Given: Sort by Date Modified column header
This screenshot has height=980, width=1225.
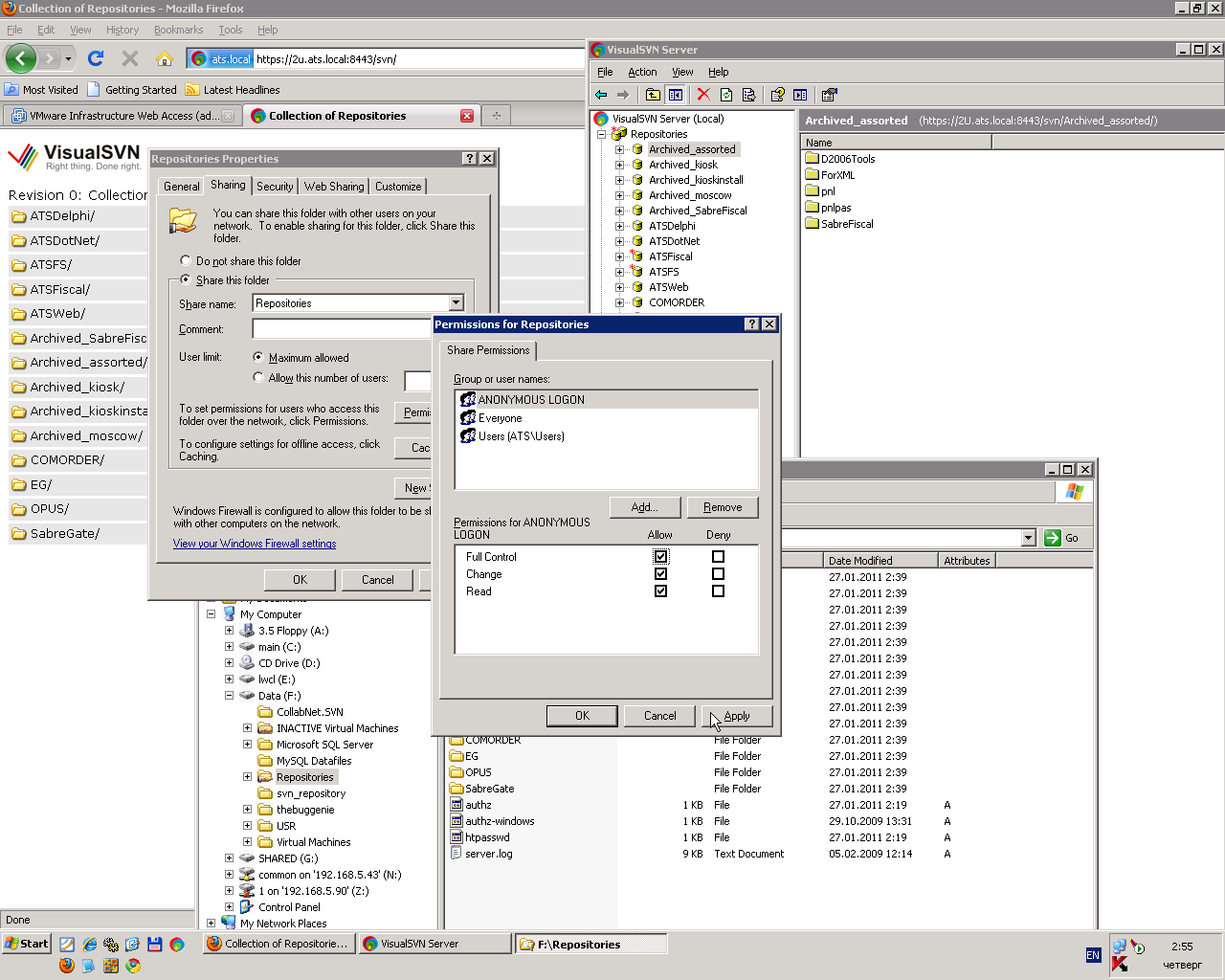Looking at the screenshot, I should (880, 561).
